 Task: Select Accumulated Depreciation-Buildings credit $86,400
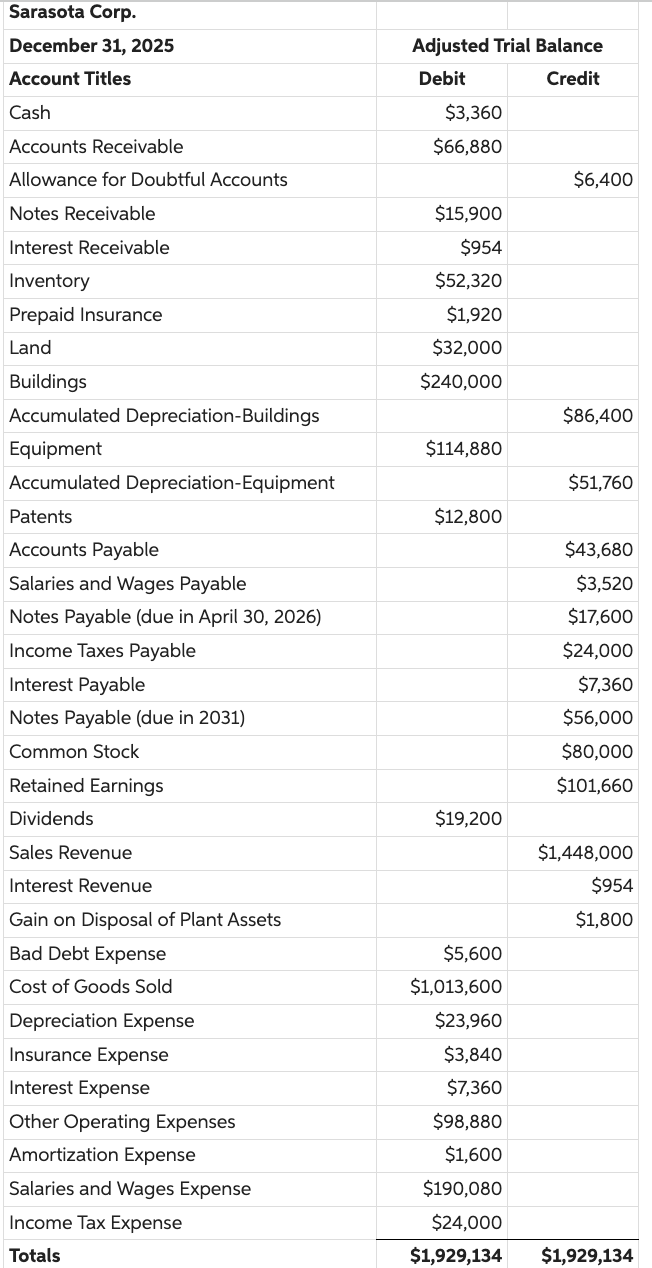[598, 415]
